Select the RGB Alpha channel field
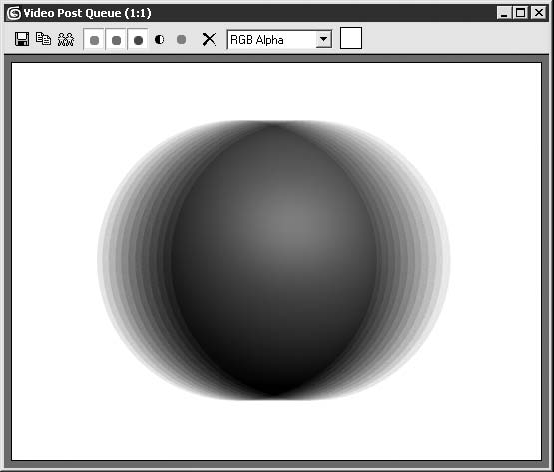This screenshot has width=554, height=472. (x=279, y=39)
